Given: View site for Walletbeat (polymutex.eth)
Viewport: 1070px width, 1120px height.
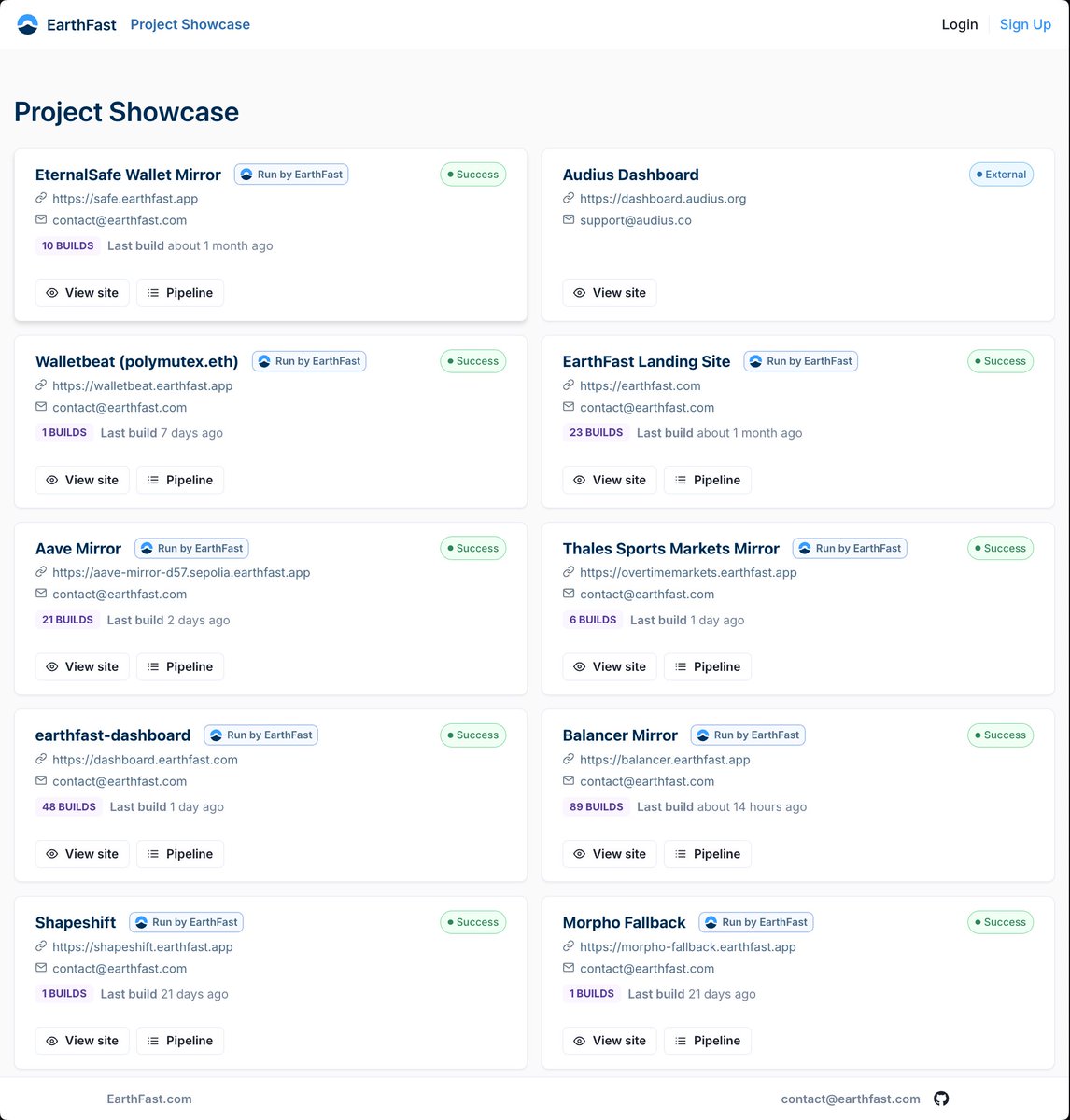Looking at the screenshot, I should pyautogui.click(x=82, y=480).
